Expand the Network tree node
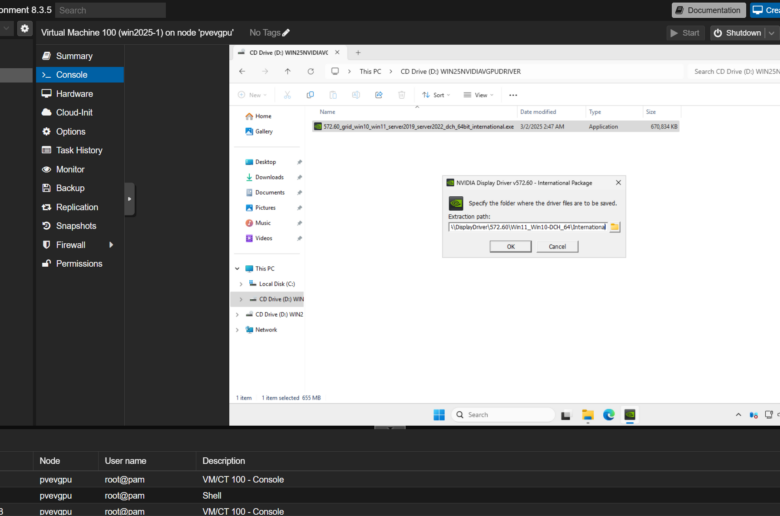This screenshot has width=780, height=516. click(x=237, y=330)
